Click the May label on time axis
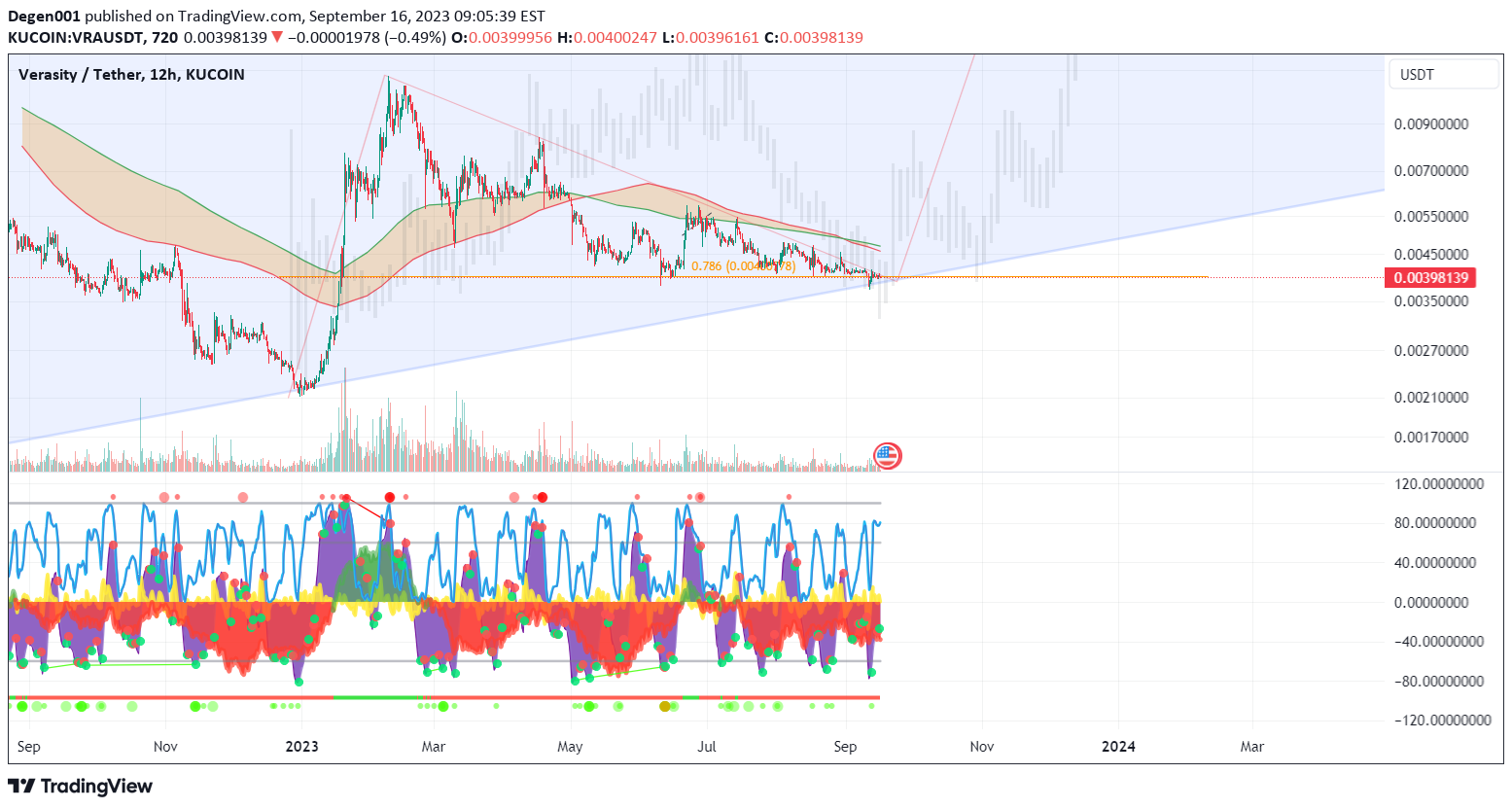 570,747
